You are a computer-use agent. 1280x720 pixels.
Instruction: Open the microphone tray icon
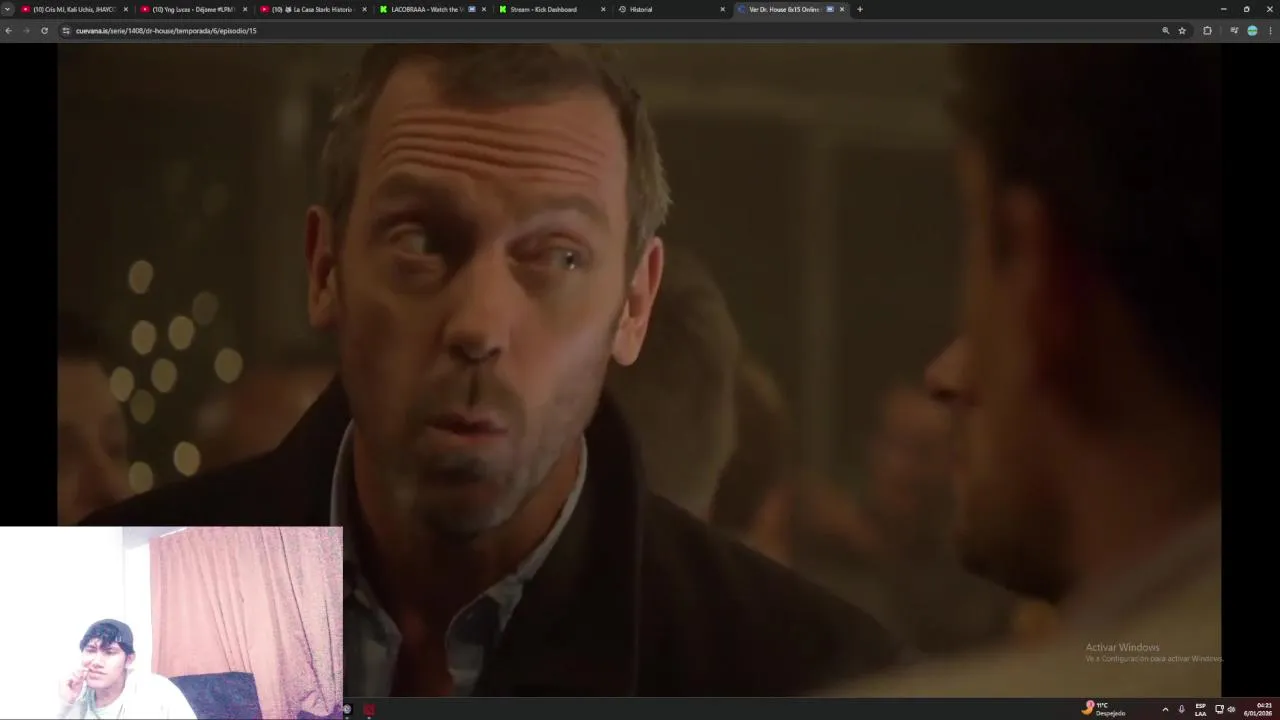1182,709
